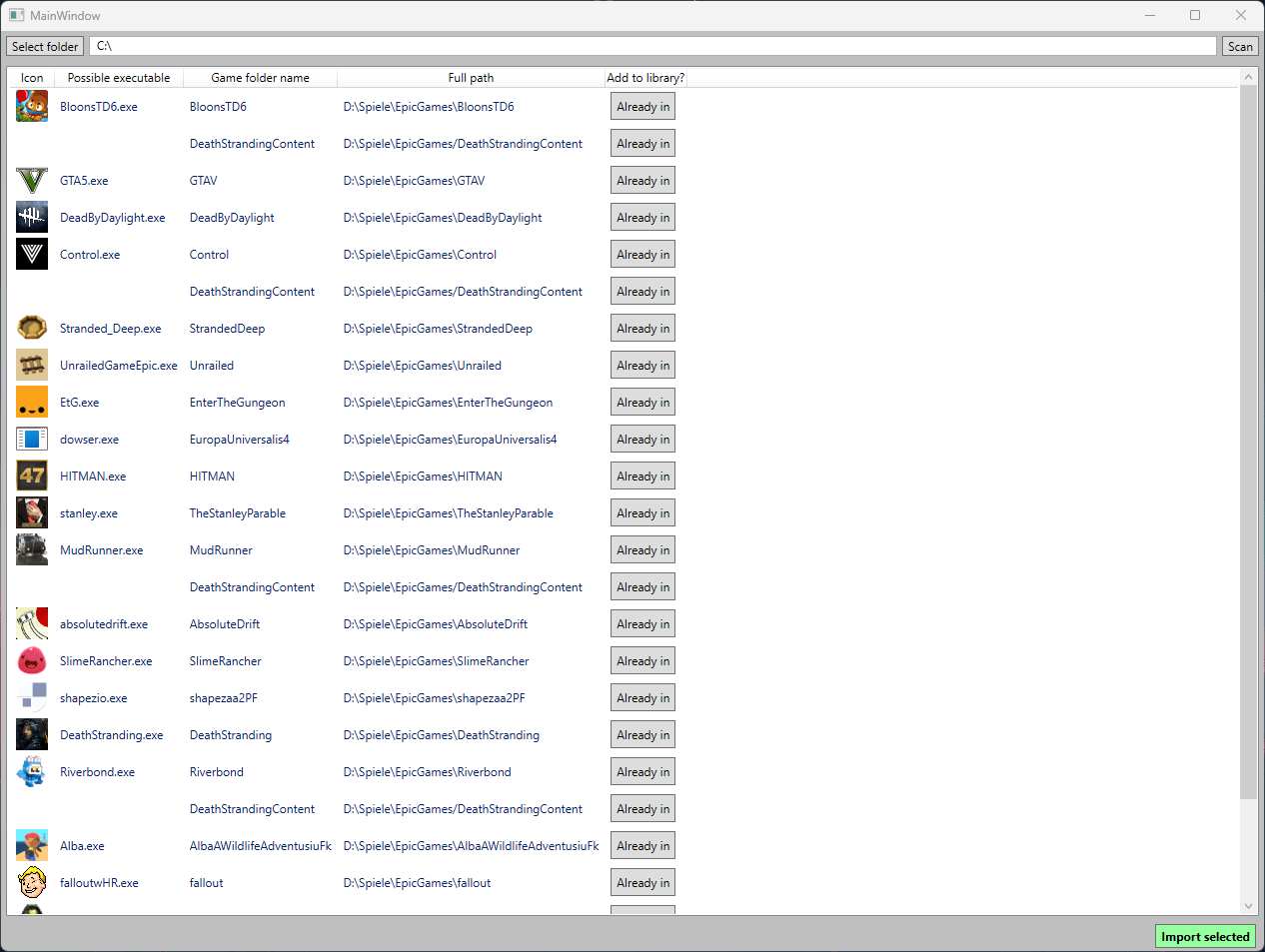
Task: Click the scrollbar down arrow
Action: [1248, 906]
